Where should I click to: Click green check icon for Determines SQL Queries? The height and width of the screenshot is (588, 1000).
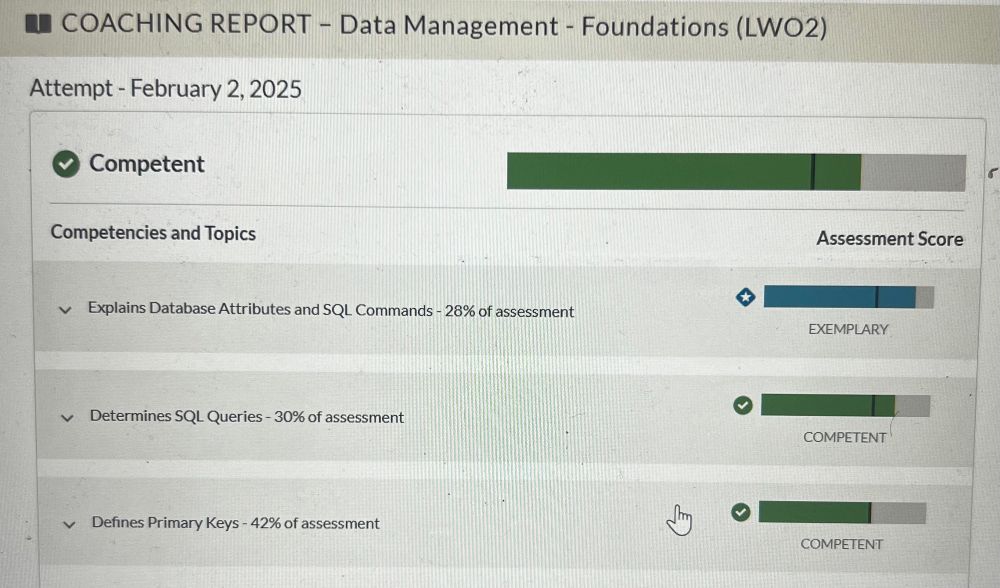tap(742, 405)
